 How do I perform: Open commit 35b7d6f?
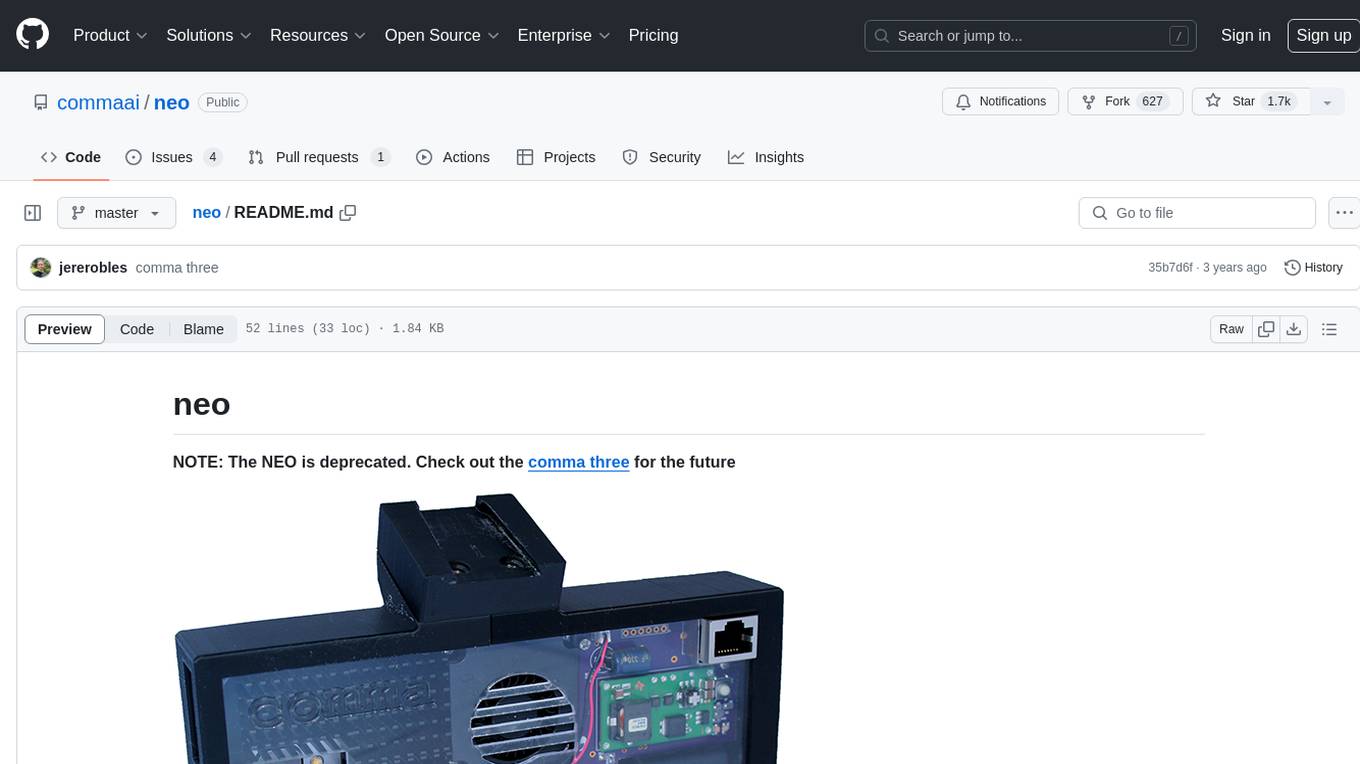click(1170, 268)
